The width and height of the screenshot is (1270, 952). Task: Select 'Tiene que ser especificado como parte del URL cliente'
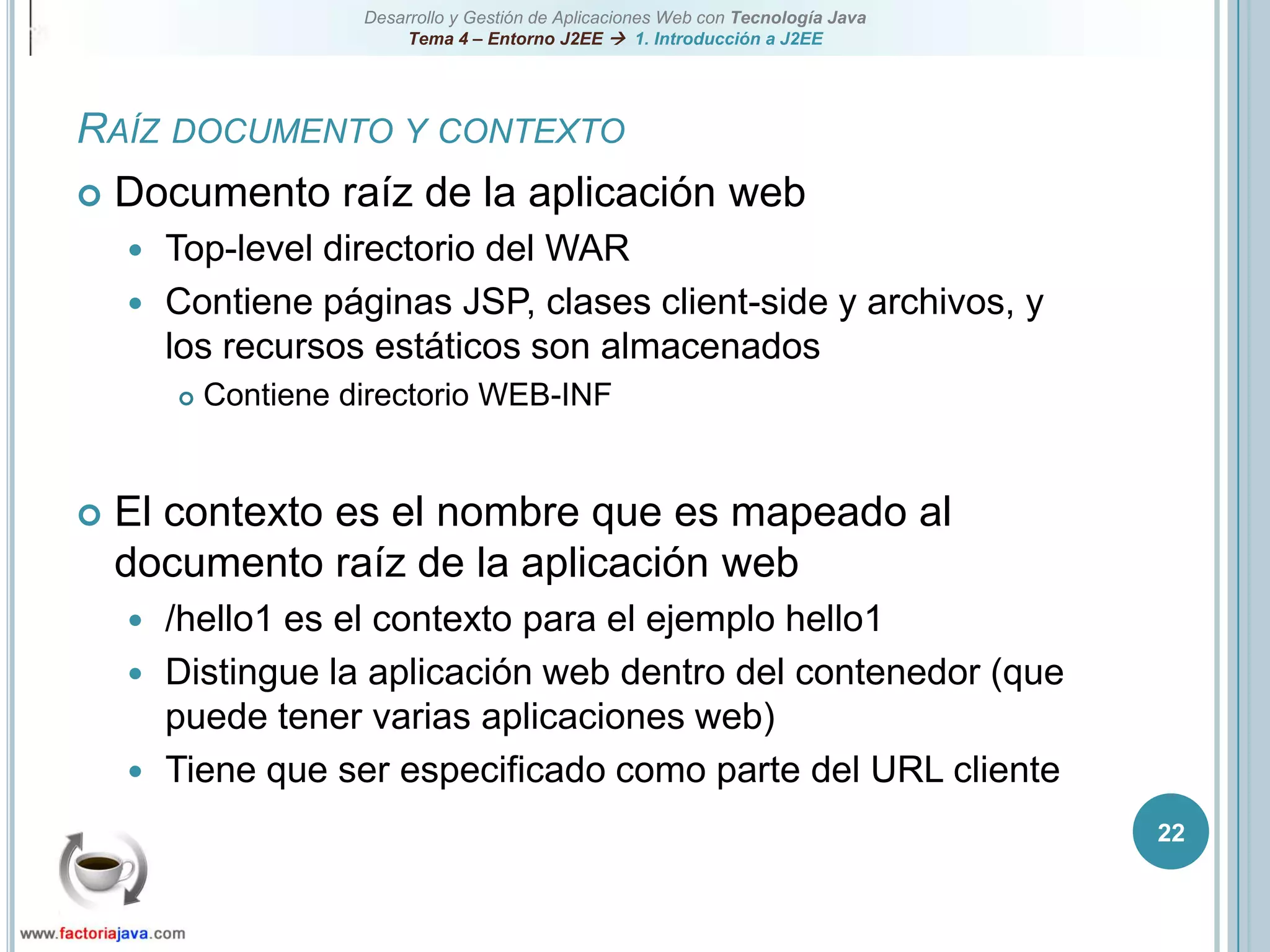[x=613, y=770]
